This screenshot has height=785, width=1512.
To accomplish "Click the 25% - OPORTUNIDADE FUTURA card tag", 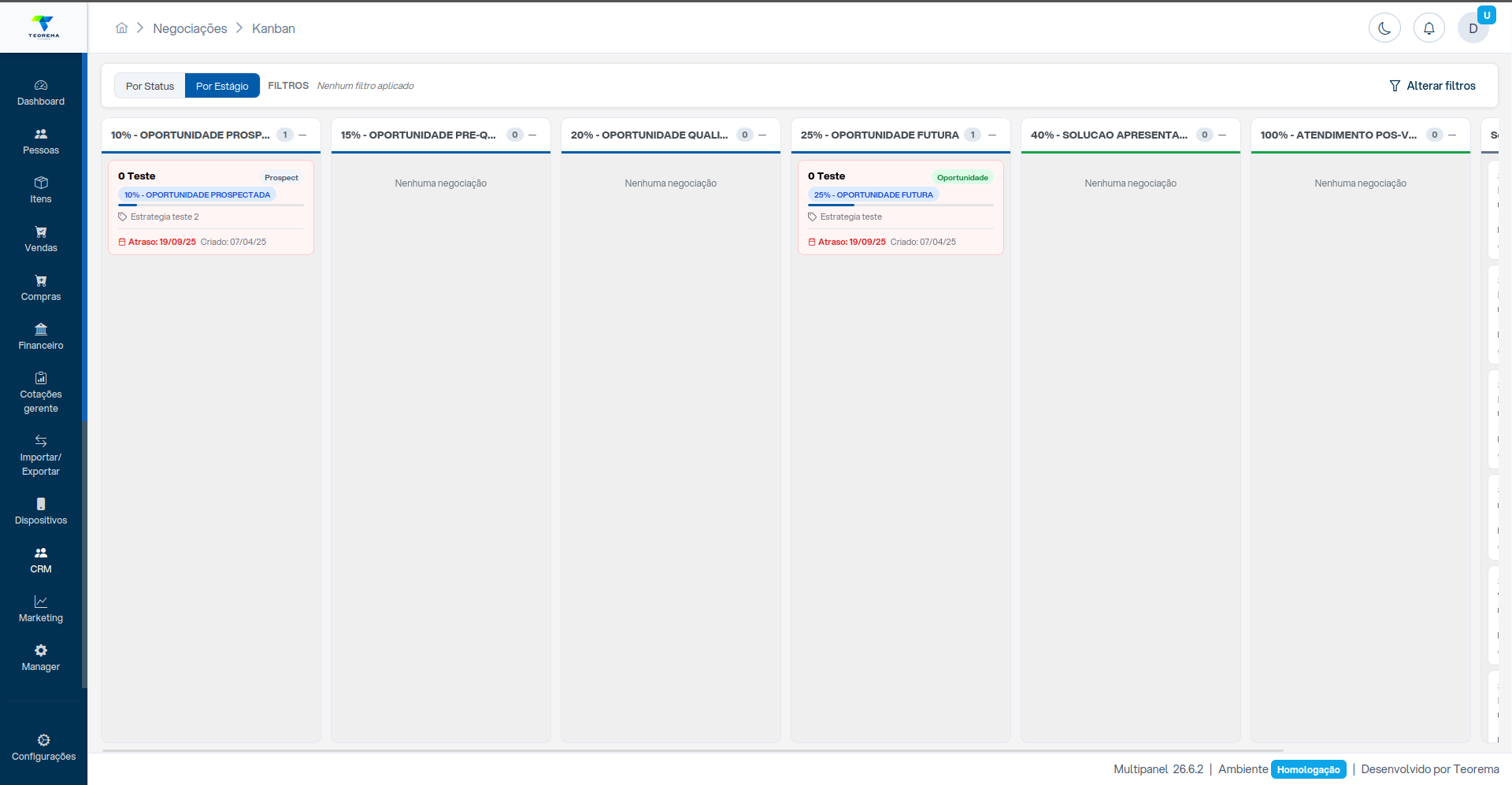I will coord(873,194).
